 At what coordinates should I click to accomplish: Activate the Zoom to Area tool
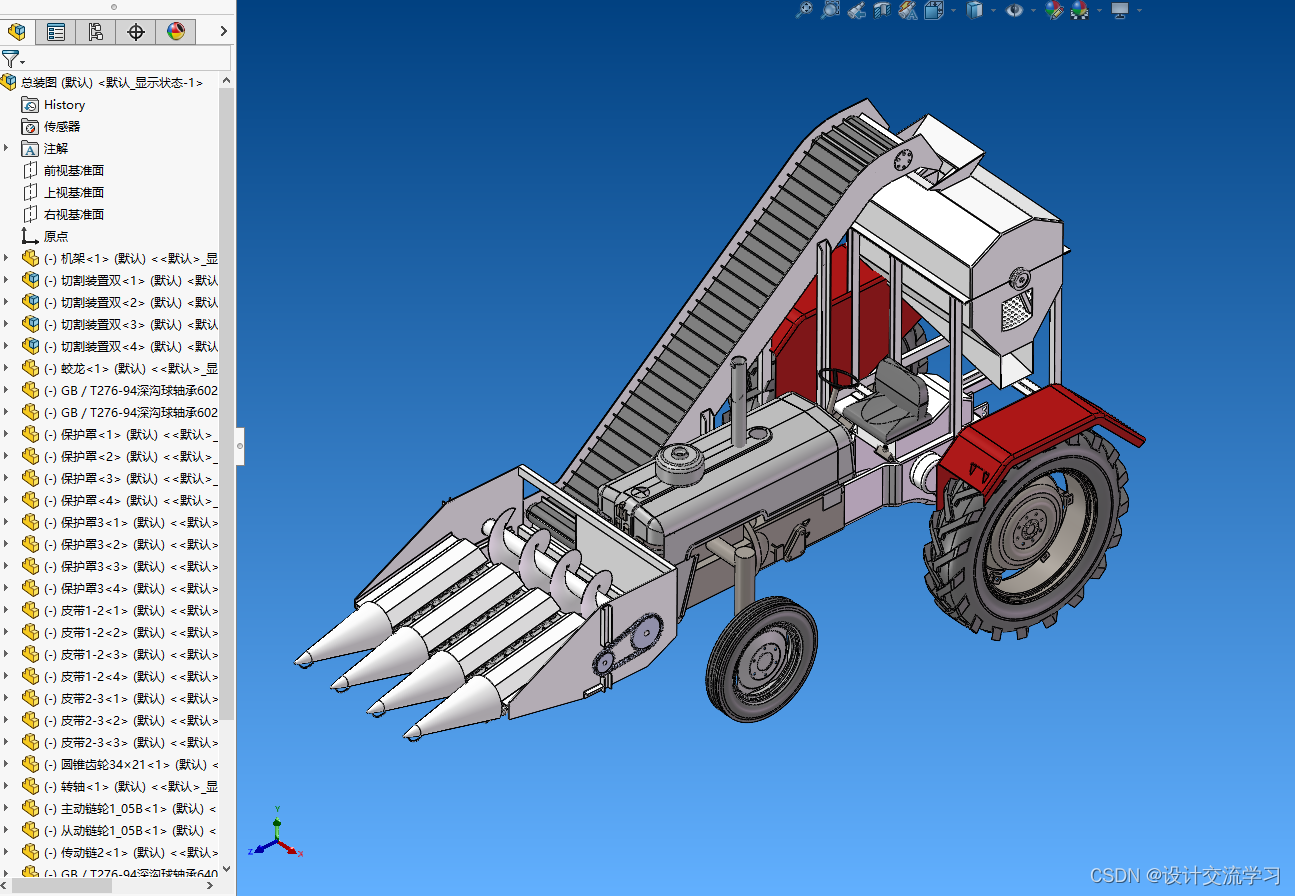(830, 10)
